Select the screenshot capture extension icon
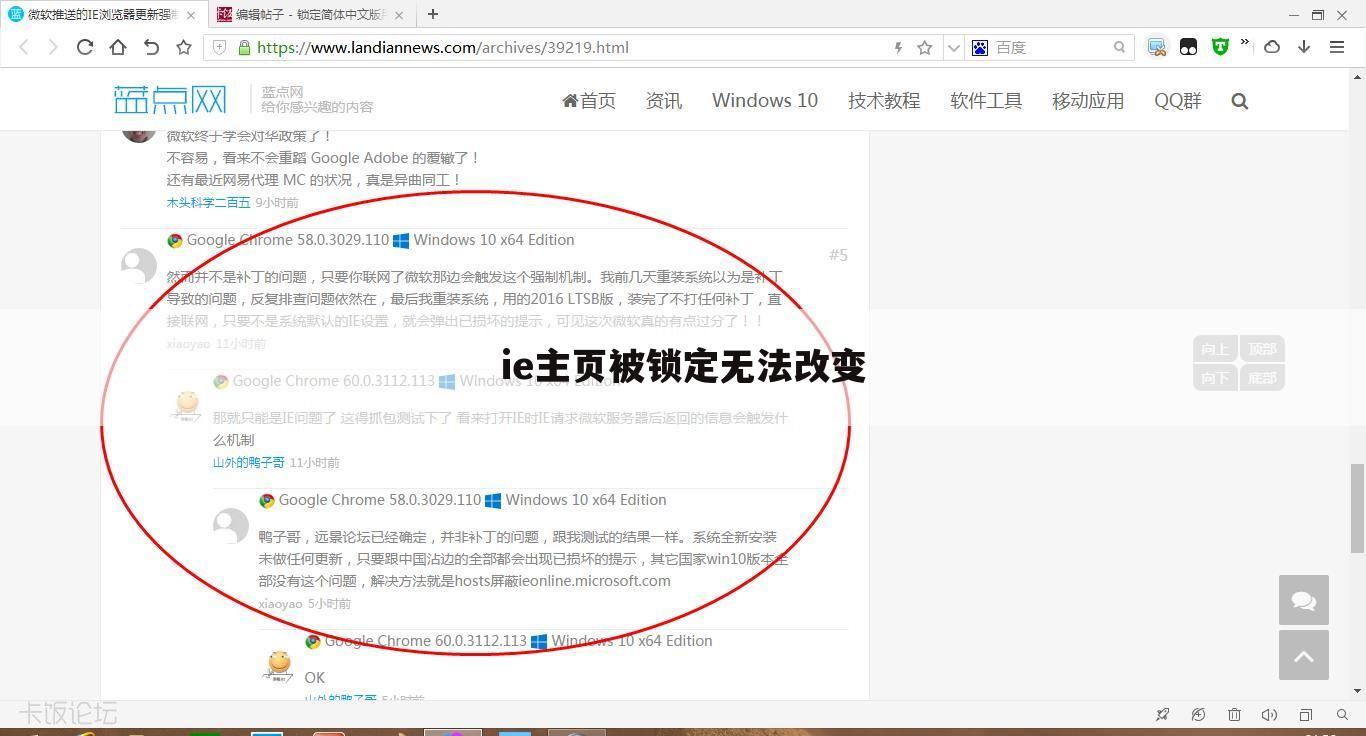 1156,47
